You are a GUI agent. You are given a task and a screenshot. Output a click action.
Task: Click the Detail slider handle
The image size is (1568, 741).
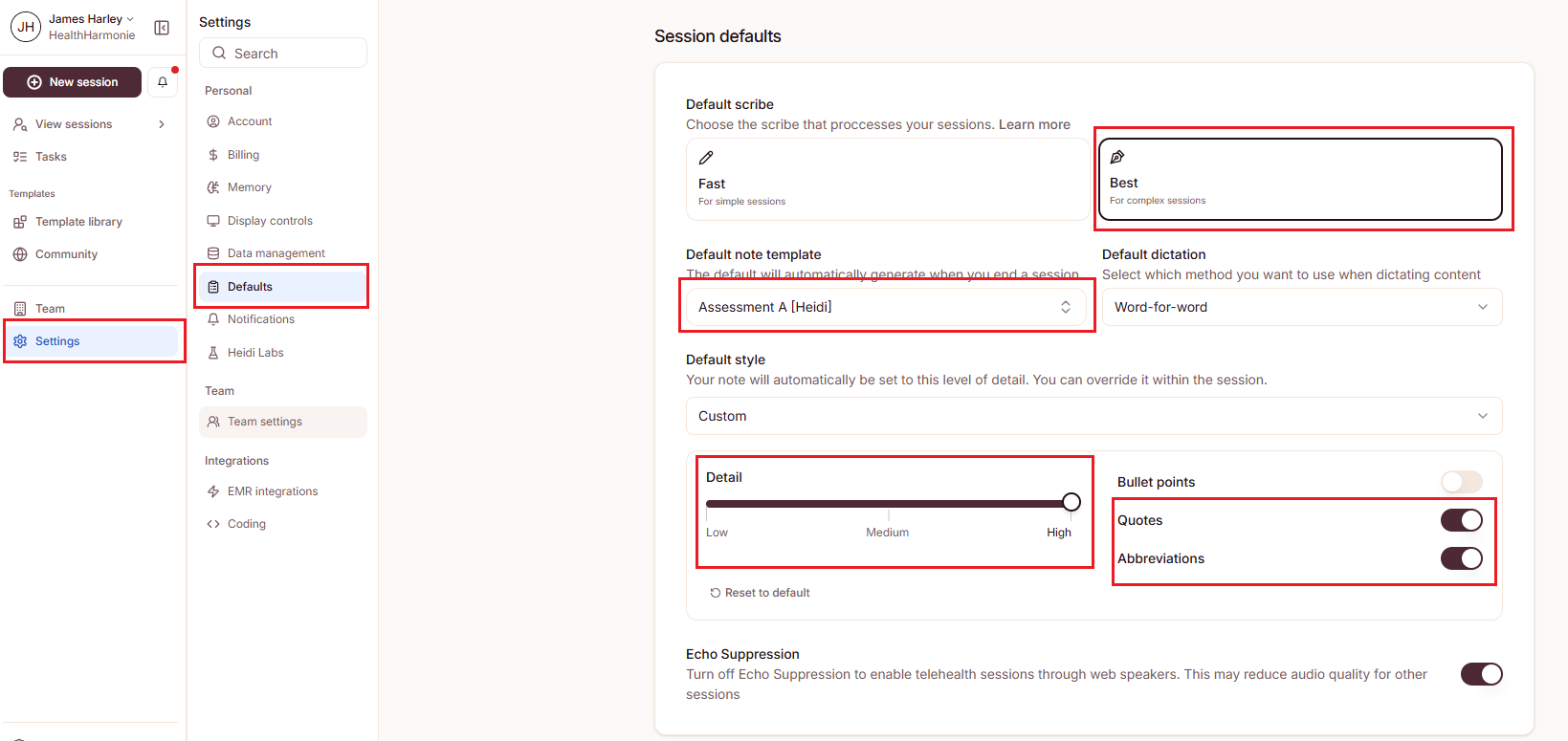[1071, 502]
